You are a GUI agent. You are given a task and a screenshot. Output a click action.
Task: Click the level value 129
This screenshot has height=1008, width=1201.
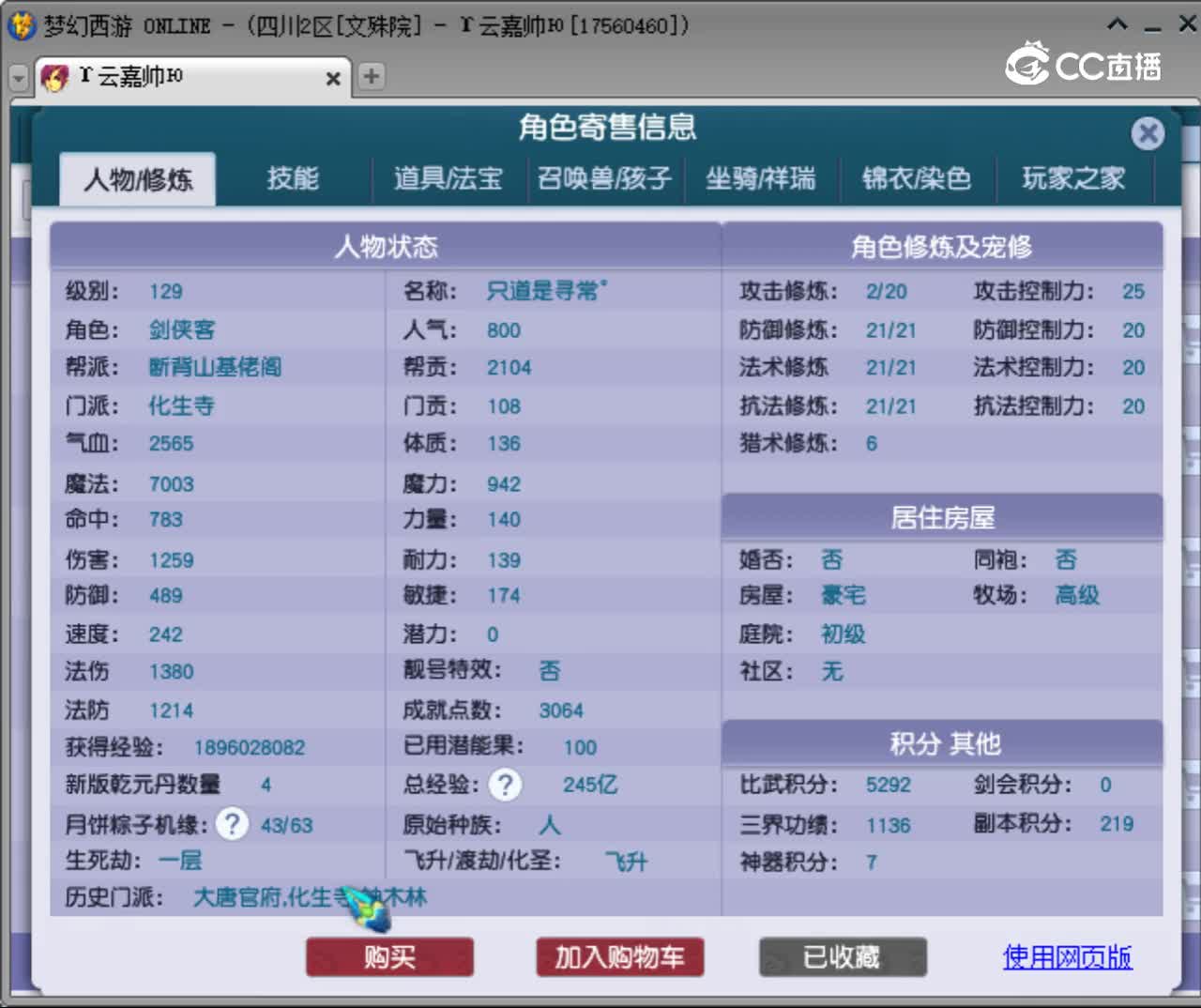pos(166,292)
